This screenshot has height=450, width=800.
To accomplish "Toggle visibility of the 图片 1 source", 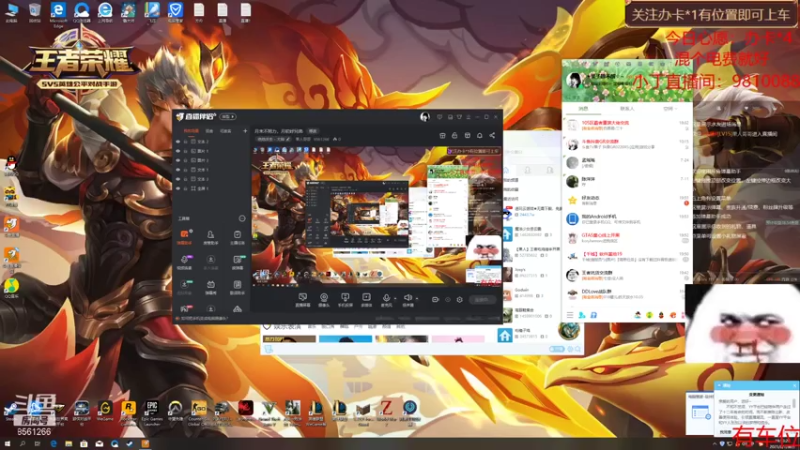I will click(x=178, y=151).
